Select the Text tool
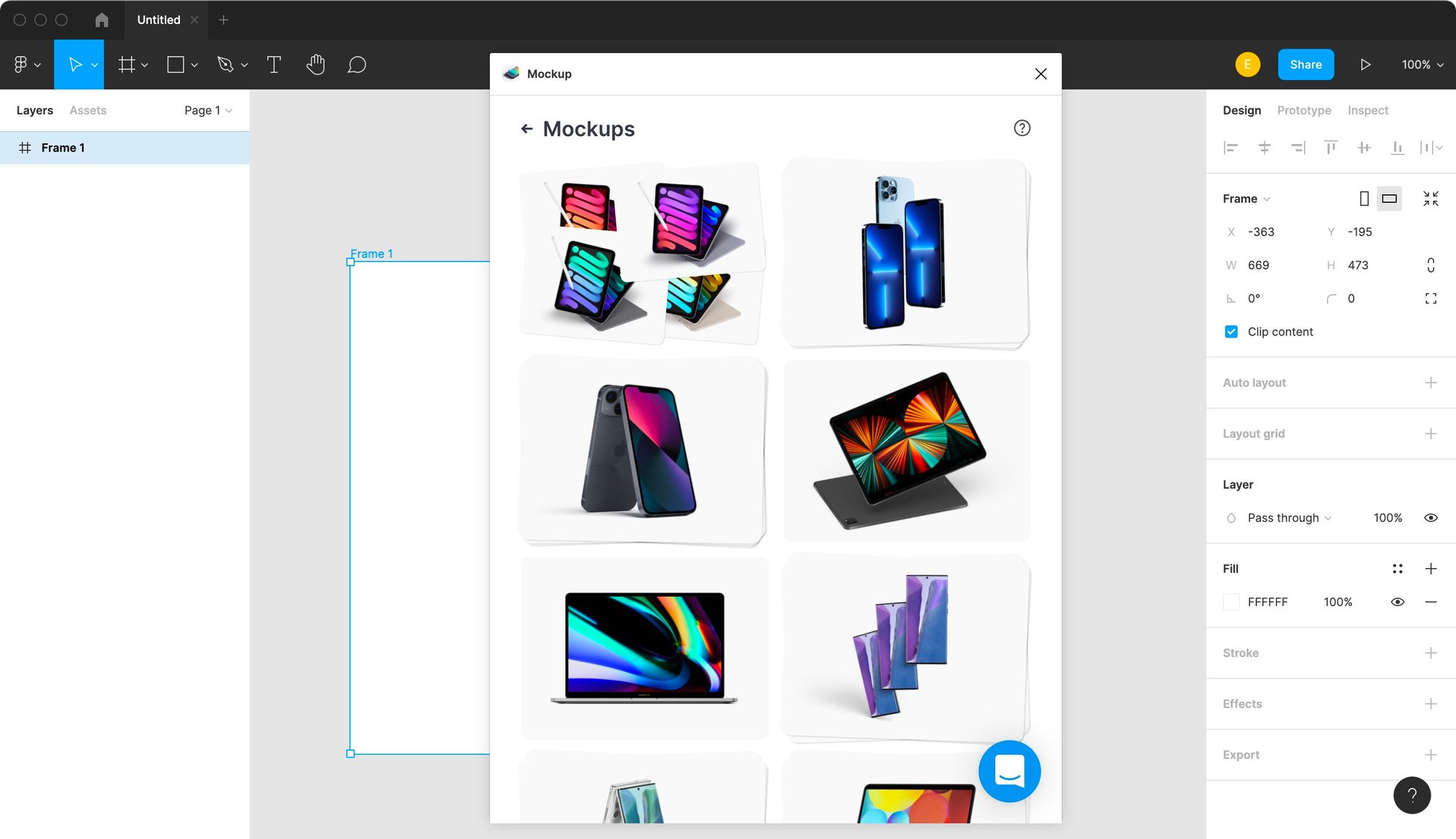This screenshot has width=1456, height=839. (274, 65)
